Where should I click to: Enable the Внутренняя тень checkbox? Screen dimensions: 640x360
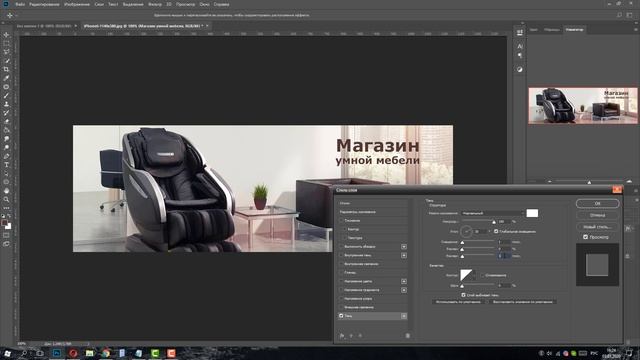click(341, 255)
